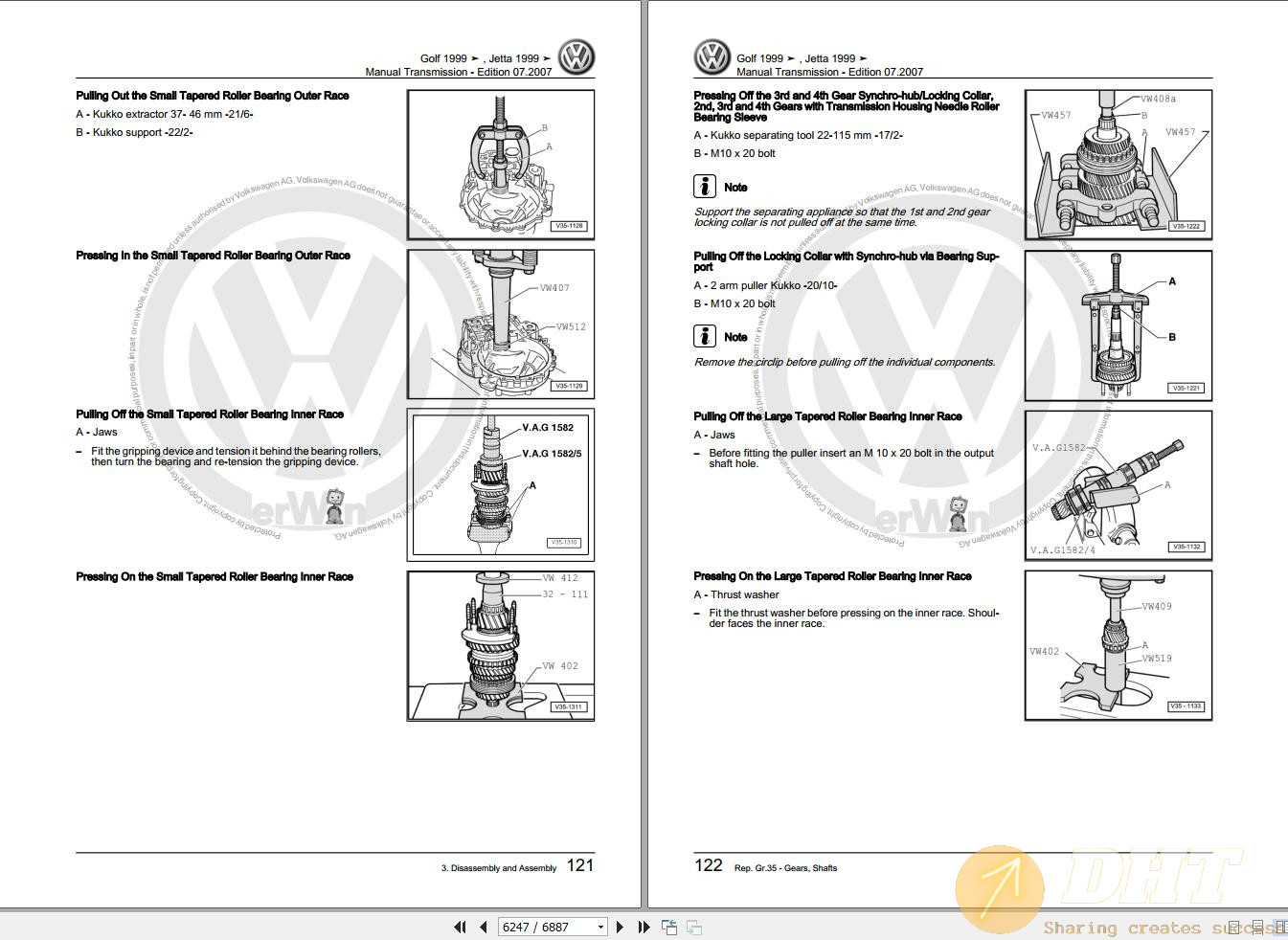Click the next page arrow
Screen dimensions: 1288x940
pos(620,927)
